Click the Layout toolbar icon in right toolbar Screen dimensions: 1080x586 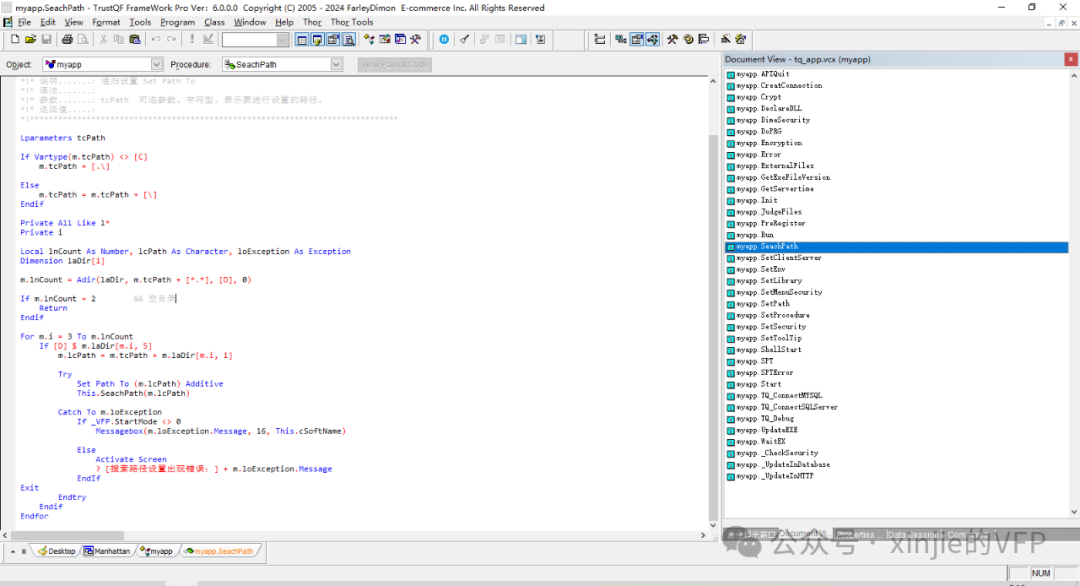click(703, 40)
